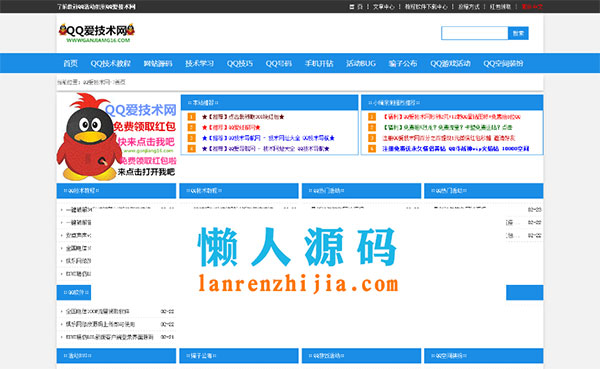Click the bottom 骗子公布 section header
Viewport: 600px width, 369px height.
239,356
